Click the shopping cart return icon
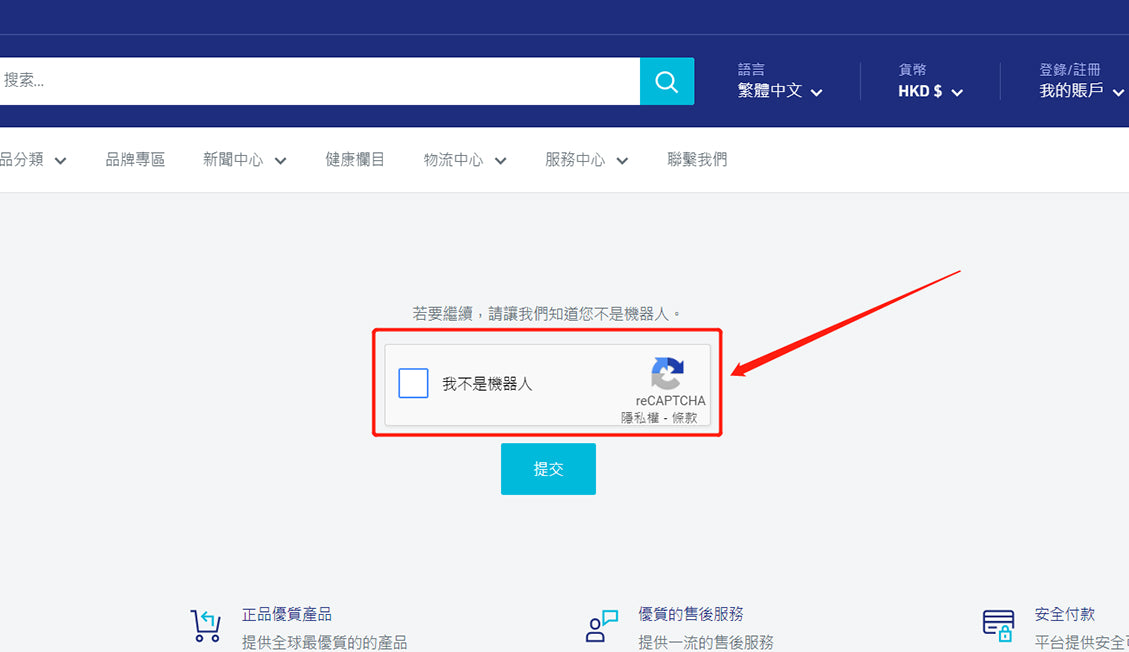The width and height of the screenshot is (1129, 652). 206,625
